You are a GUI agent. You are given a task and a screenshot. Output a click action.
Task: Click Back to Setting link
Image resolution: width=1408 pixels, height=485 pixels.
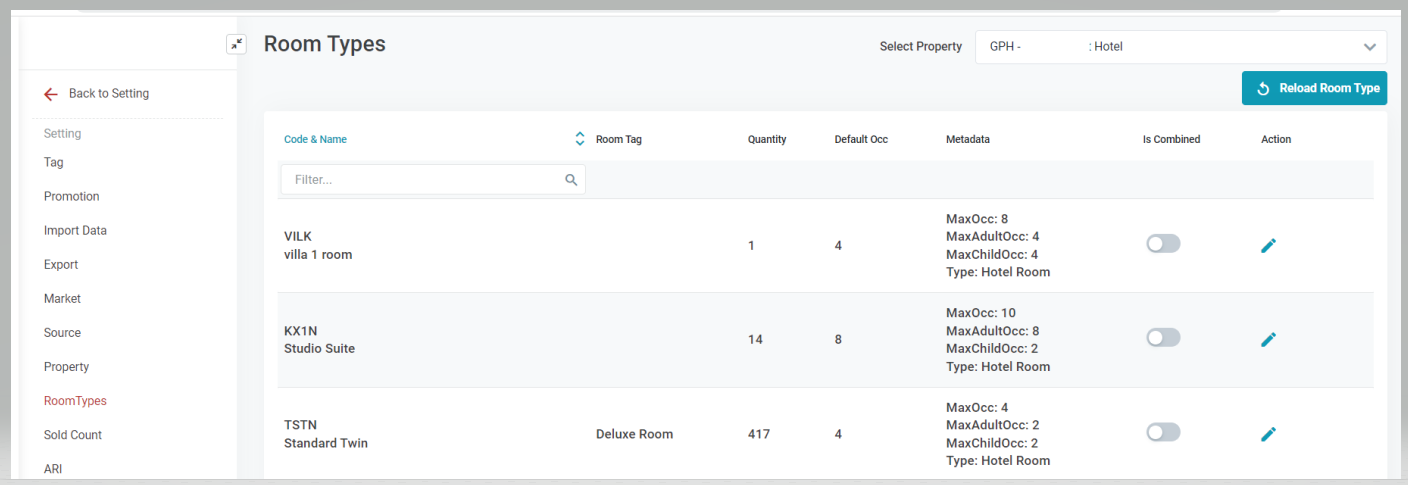coord(108,94)
